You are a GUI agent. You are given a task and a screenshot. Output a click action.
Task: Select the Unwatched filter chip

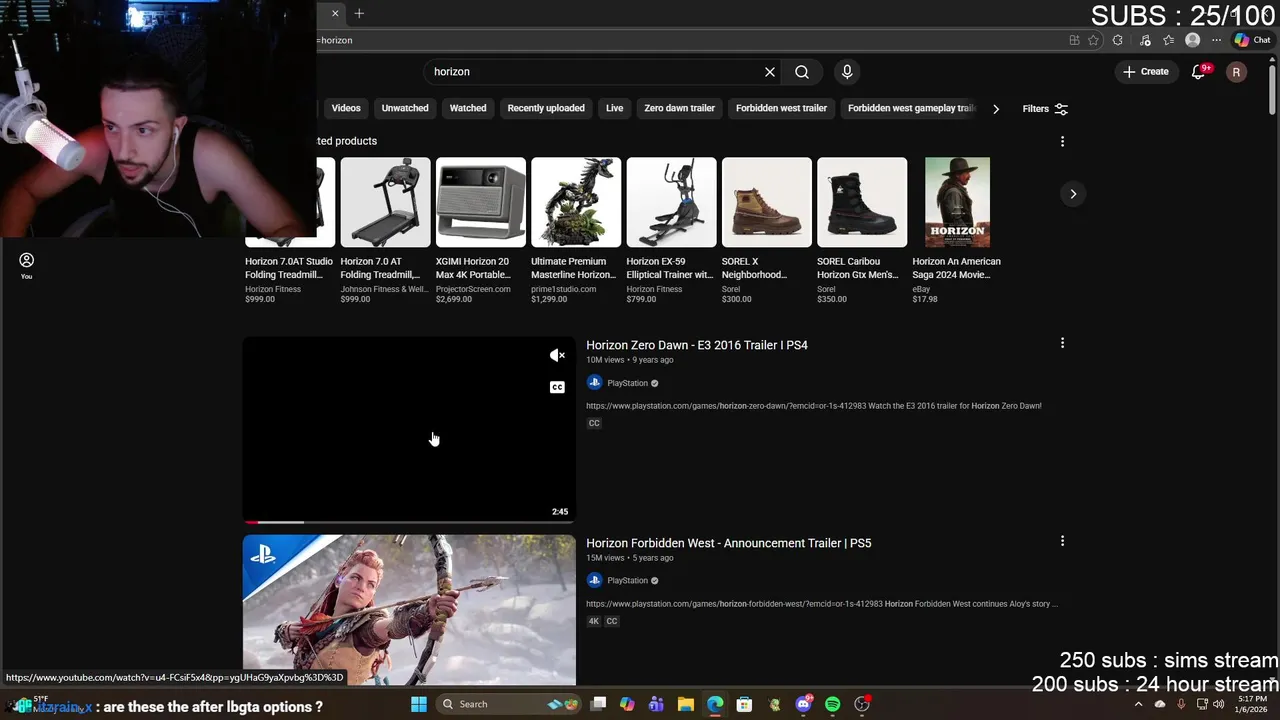point(405,108)
